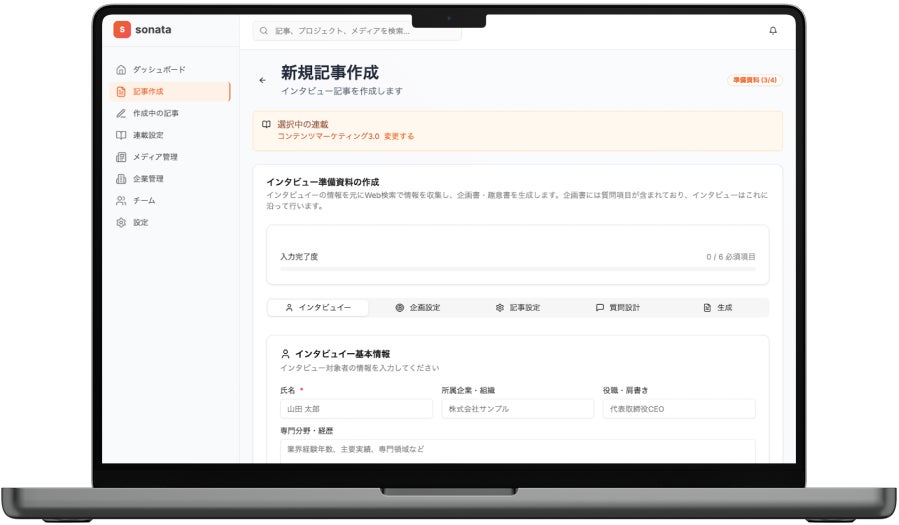
Task: Open 連載設定 in the sidebar
Action: (170, 135)
